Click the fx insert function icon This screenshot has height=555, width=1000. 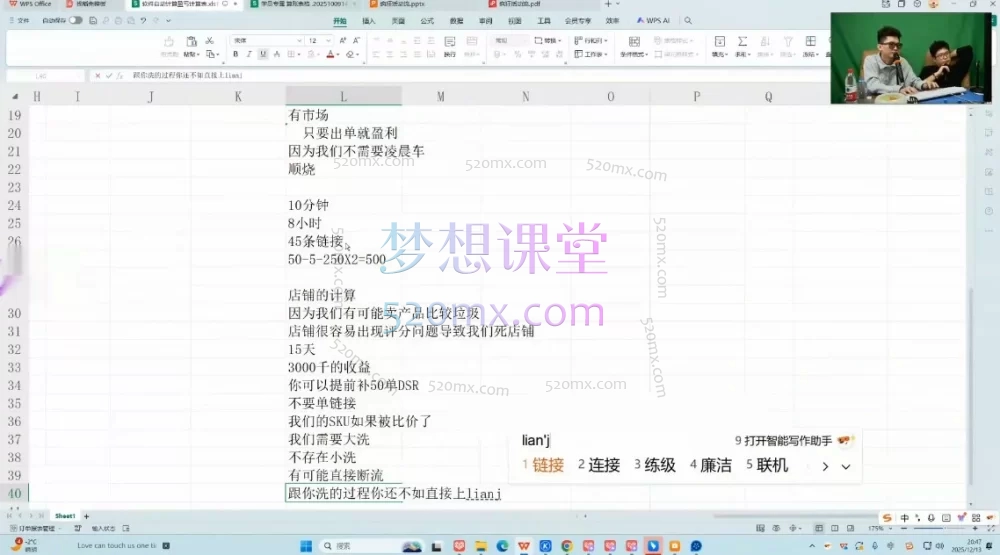(x=119, y=75)
